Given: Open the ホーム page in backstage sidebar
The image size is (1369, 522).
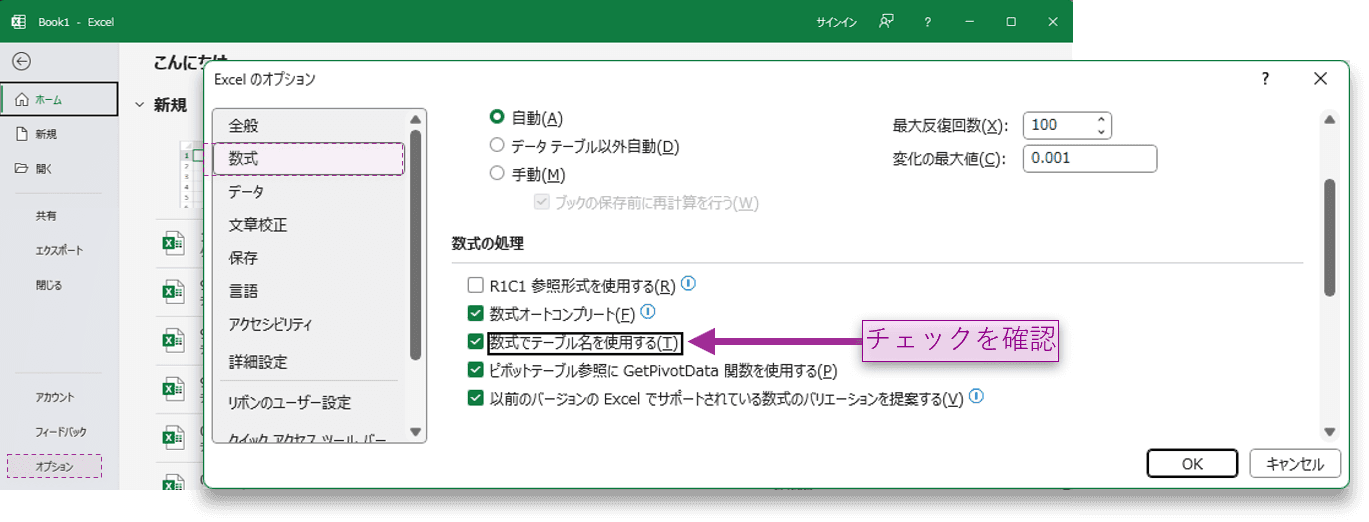Looking at the screenshot, I should pos(60,99).
